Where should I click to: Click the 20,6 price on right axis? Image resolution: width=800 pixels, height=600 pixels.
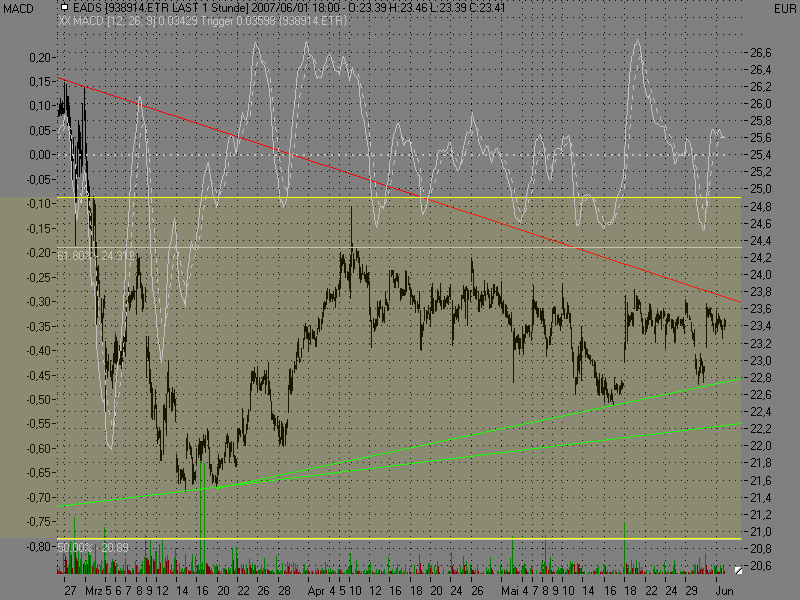pos(761,566)
